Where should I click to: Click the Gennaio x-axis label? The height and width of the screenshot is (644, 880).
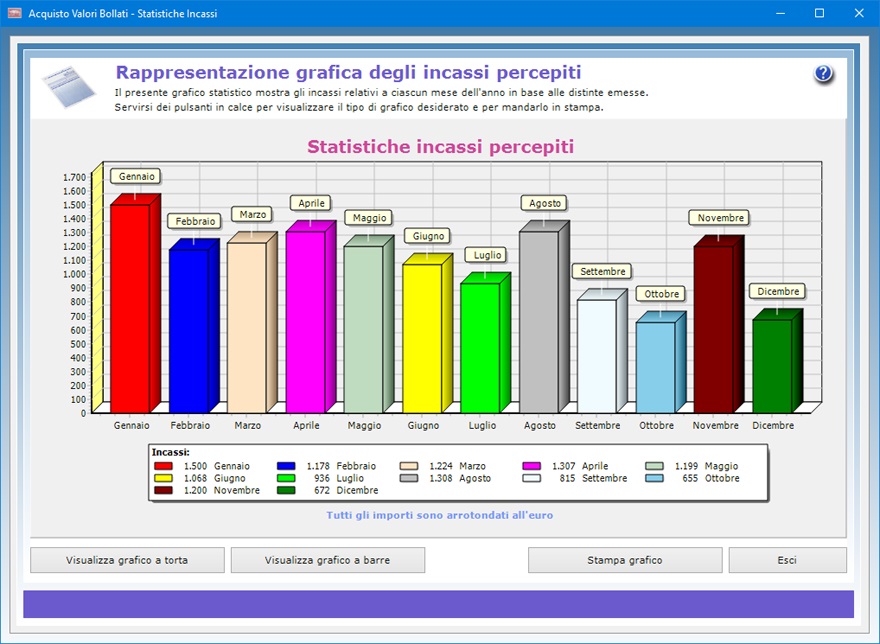pos(131,426)
